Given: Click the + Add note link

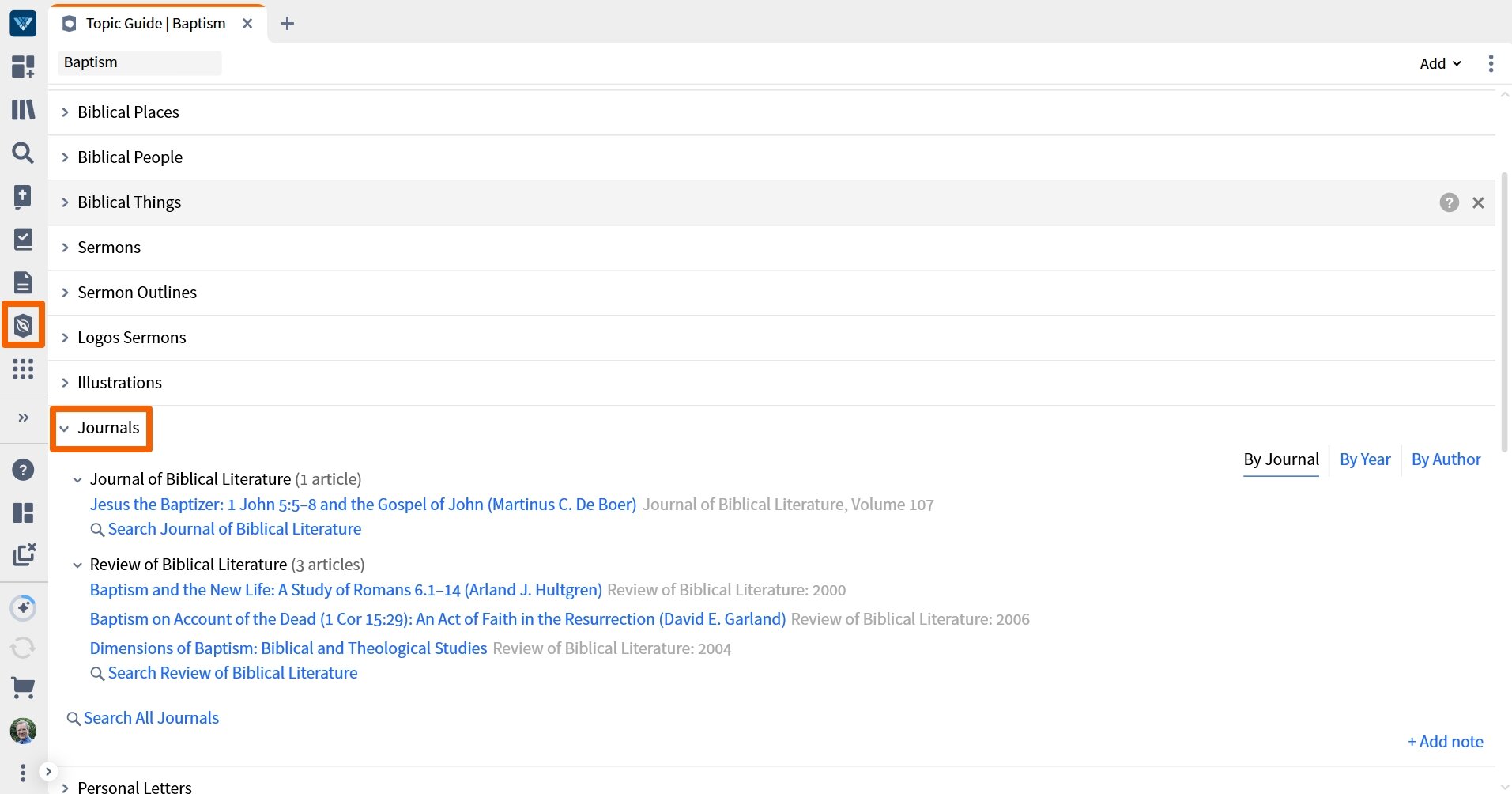Looking at the screenshot, I should [1445, 742].
